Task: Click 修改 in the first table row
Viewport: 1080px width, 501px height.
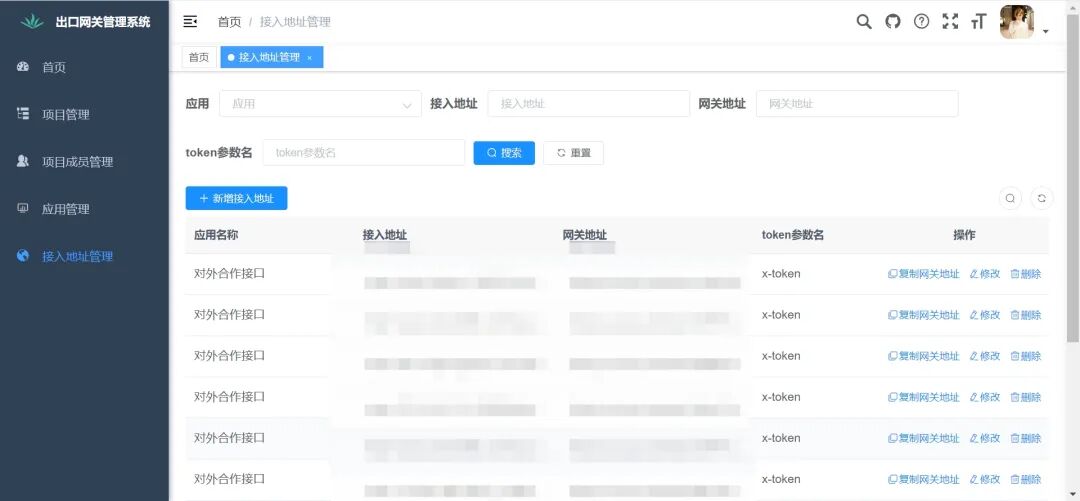Action: 985,274
